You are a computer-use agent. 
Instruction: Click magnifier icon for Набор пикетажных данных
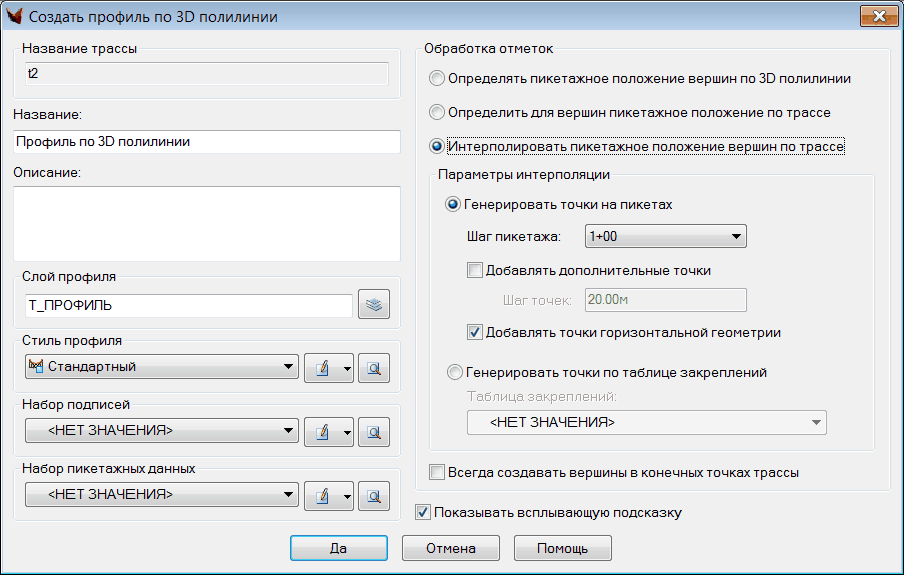click(373, 495)
